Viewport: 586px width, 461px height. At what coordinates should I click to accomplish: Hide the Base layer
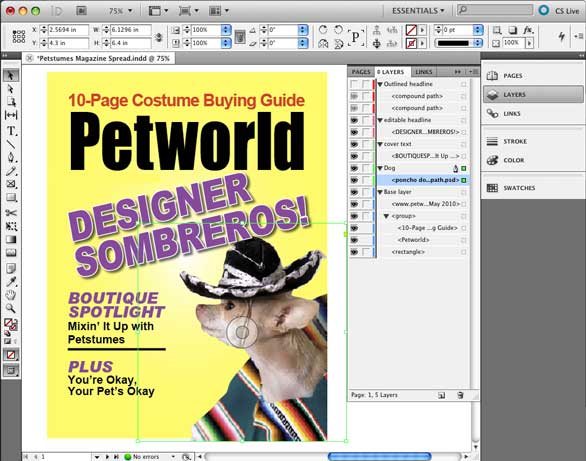354,192
